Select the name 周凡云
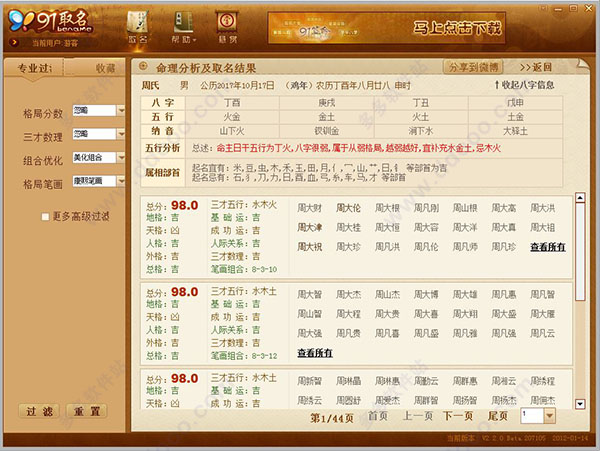This screenshot has height=451, width=600. [543, 334]
